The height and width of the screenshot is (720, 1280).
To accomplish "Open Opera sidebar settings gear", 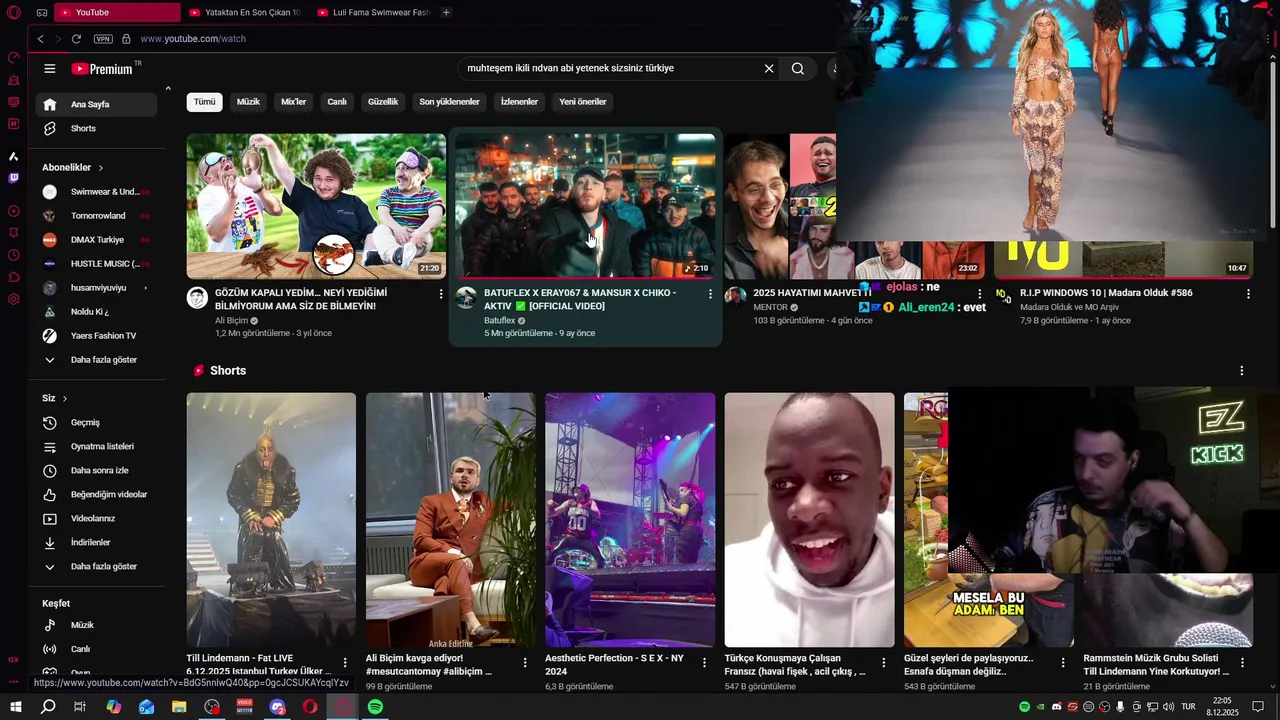I will pos(13,299).
